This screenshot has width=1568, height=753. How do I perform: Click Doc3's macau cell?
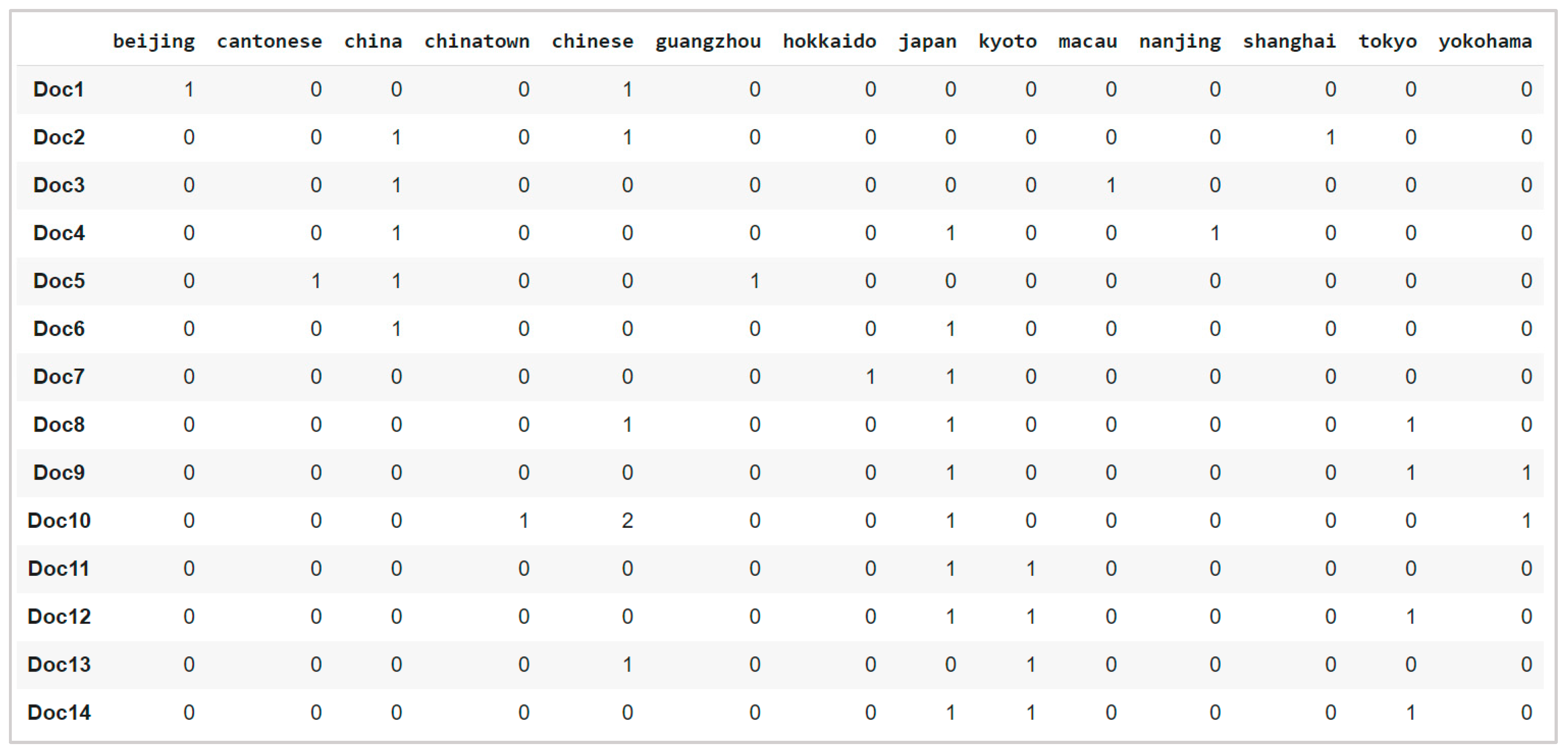pyautogui.click(x=1110, y=185)
